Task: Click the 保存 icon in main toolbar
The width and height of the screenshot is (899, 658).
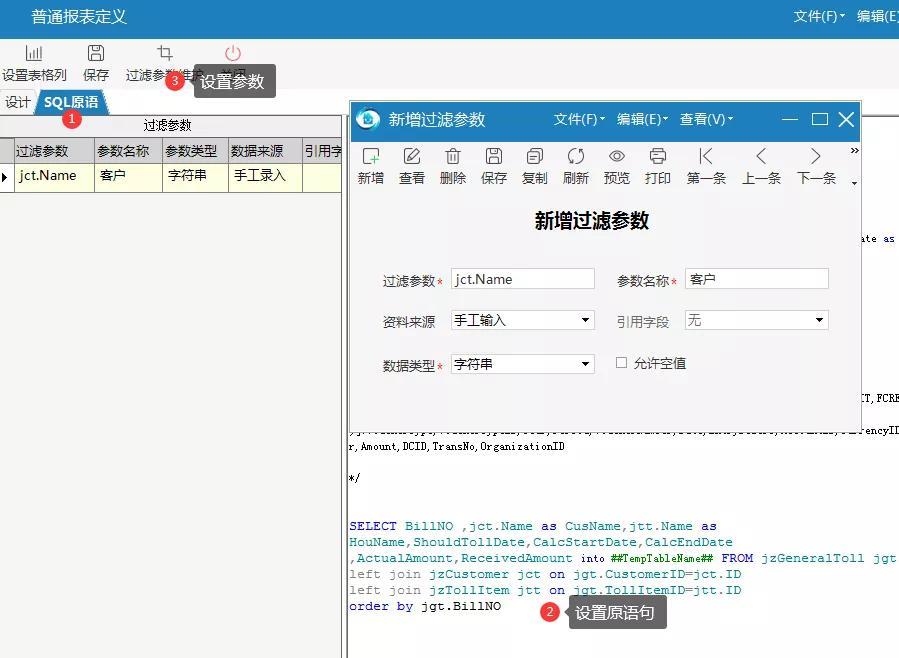Action: click(96, 53)
